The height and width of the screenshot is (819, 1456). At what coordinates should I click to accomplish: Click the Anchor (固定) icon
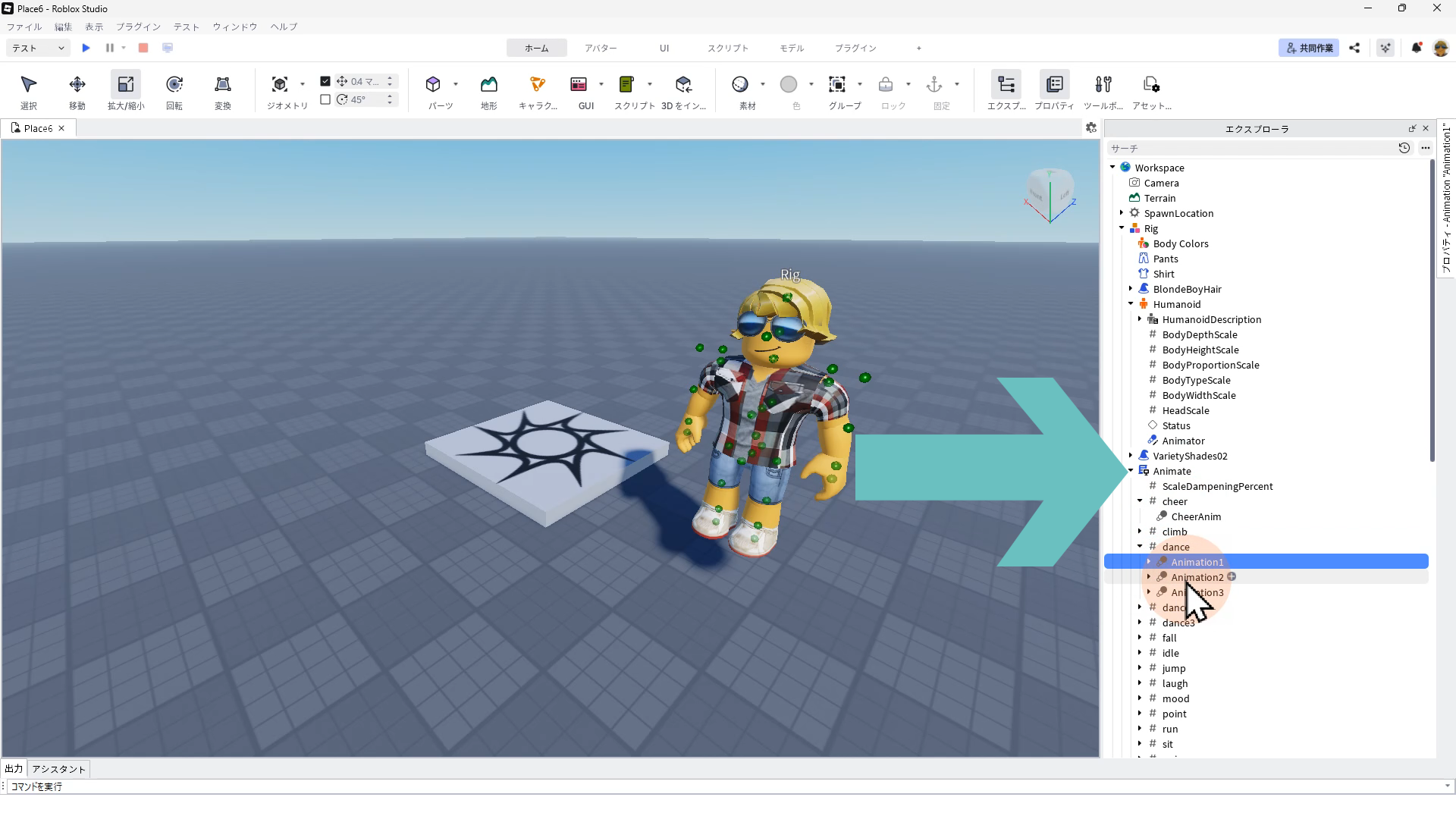(x=934, y=84)
